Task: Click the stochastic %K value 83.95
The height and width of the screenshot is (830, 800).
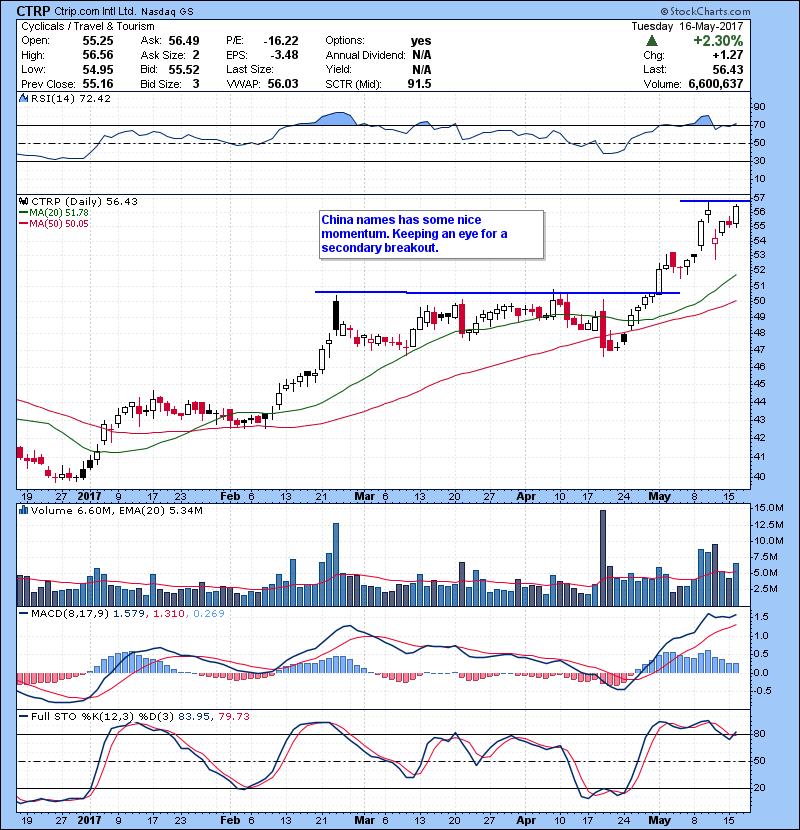Action: pyautogui.click(x=193, y=716)
